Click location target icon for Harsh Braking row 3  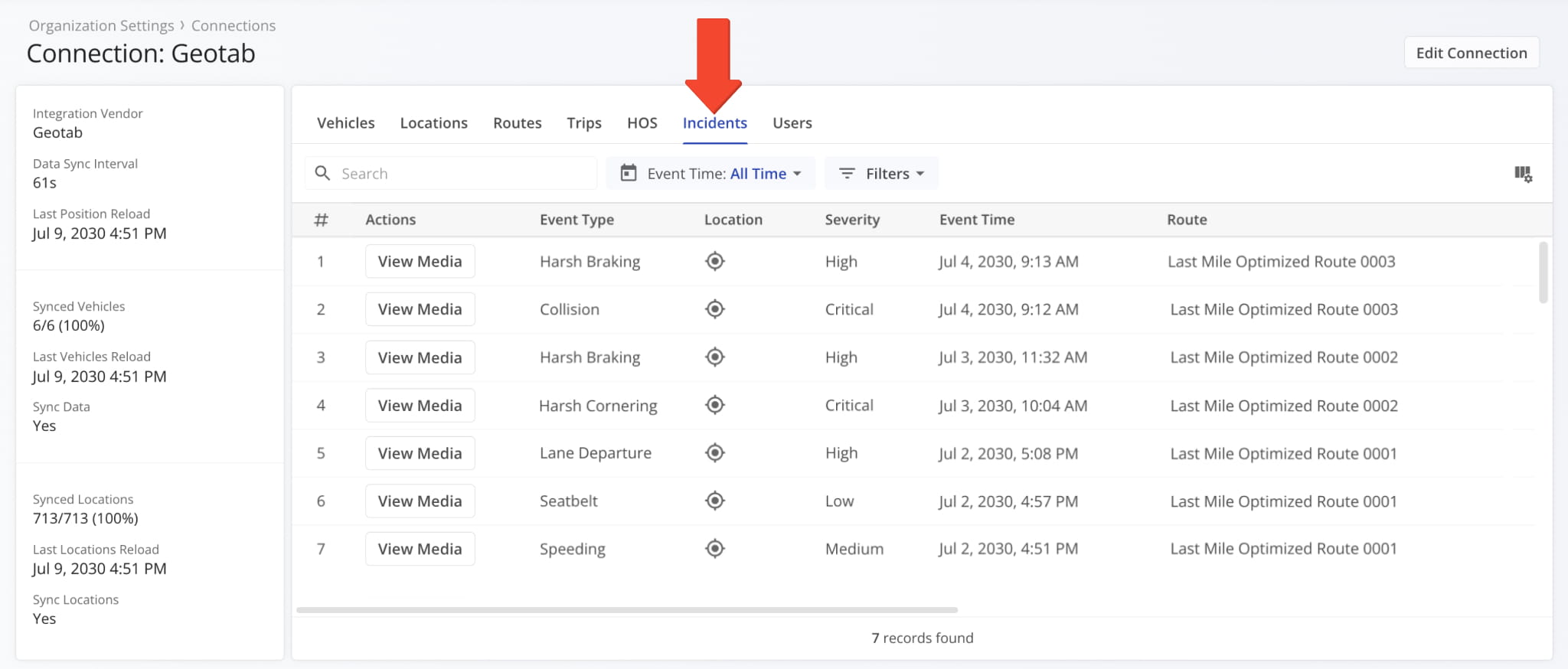(x=714, y=357)
